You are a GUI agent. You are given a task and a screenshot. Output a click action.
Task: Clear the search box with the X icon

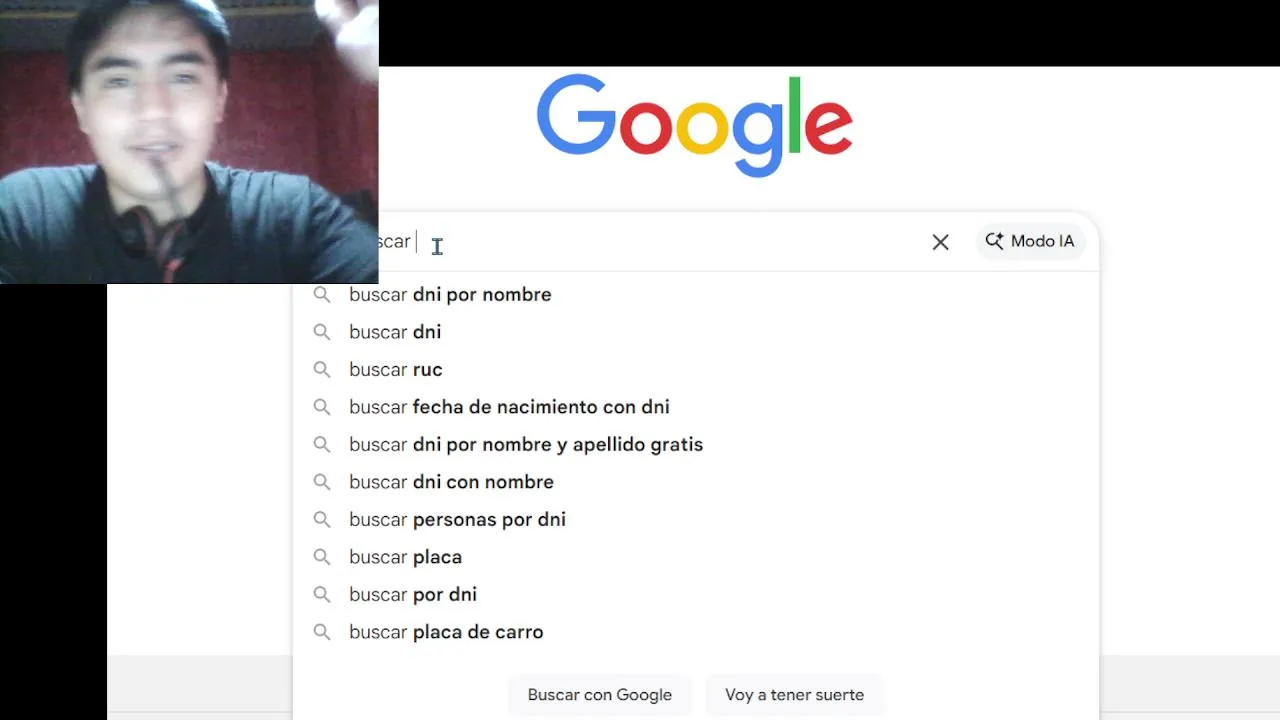(x=940, y=242)
